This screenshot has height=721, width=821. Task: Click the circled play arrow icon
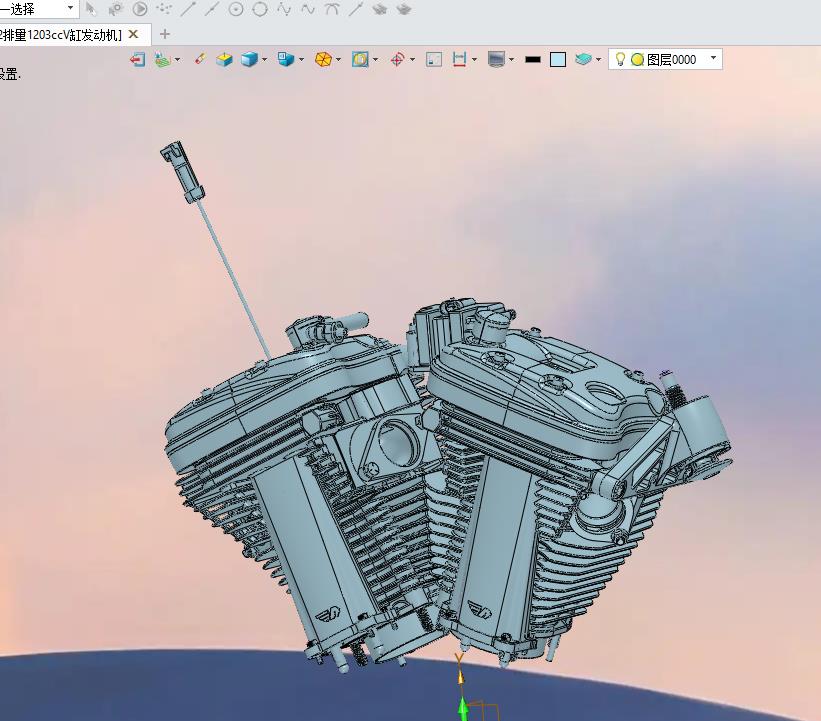coord(139,9)
